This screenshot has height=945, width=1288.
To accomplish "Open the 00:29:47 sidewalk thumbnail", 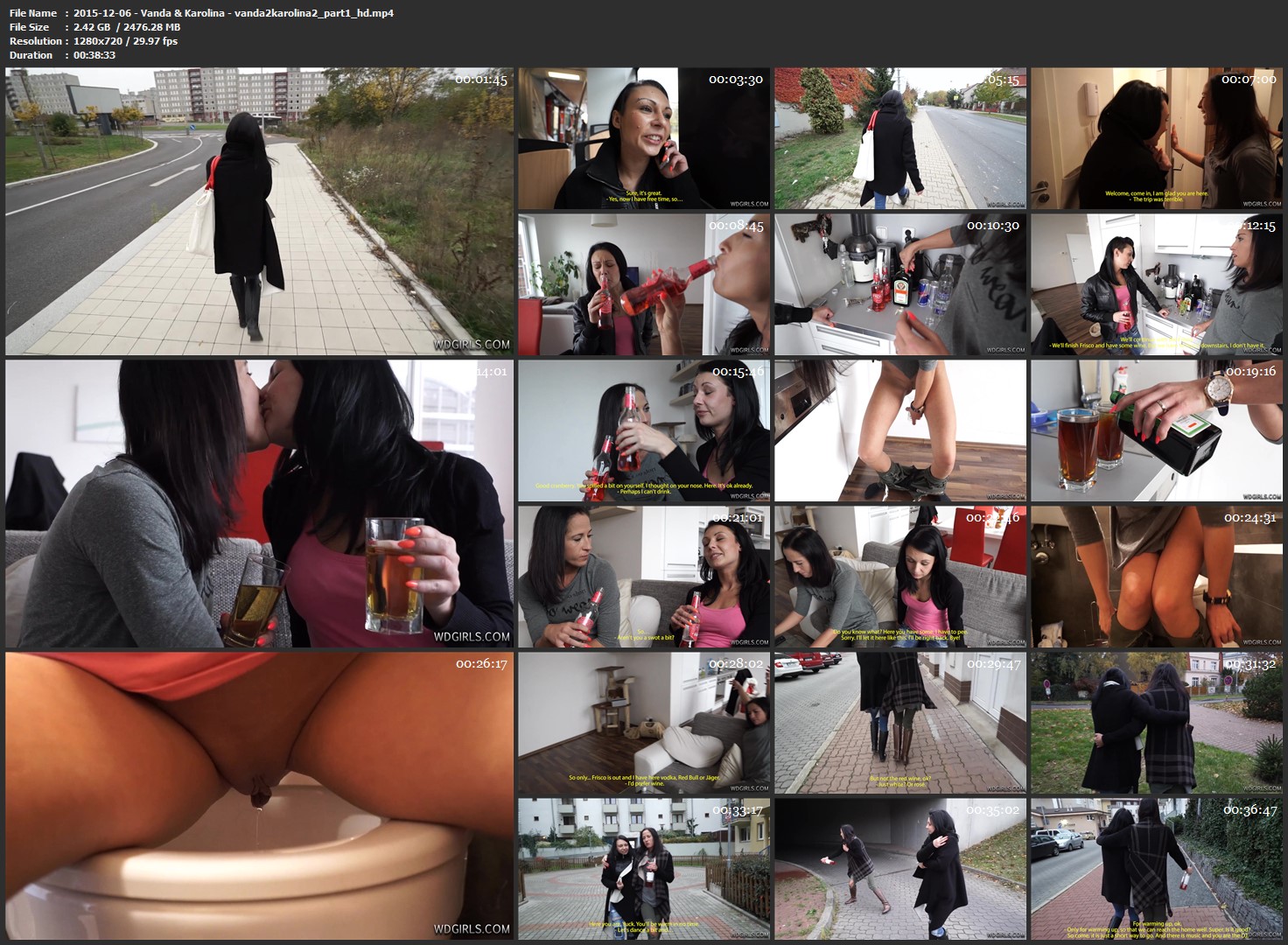I will click(899, 723).
